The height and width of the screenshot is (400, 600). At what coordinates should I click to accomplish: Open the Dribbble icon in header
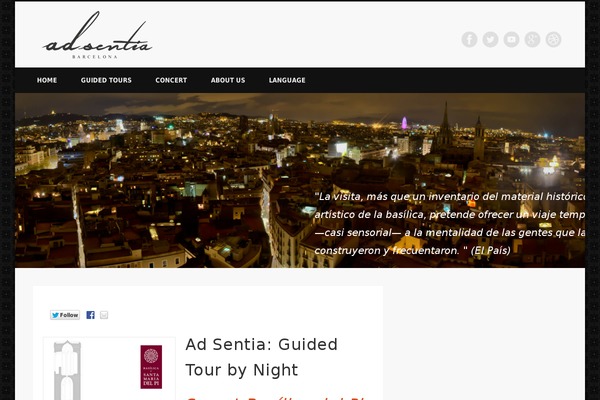pos(553,39)
